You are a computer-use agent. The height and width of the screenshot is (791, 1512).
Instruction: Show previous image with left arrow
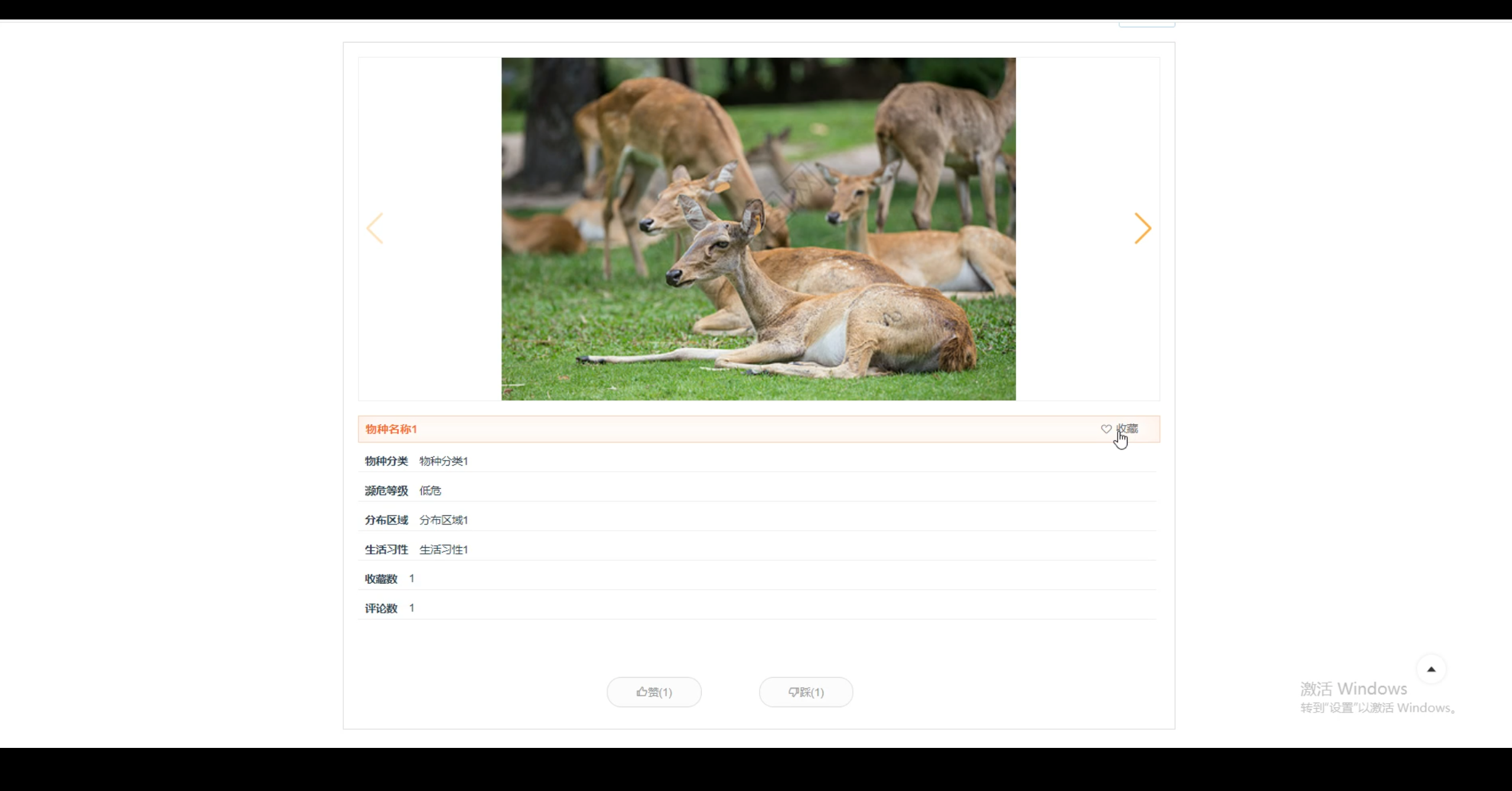375,228
